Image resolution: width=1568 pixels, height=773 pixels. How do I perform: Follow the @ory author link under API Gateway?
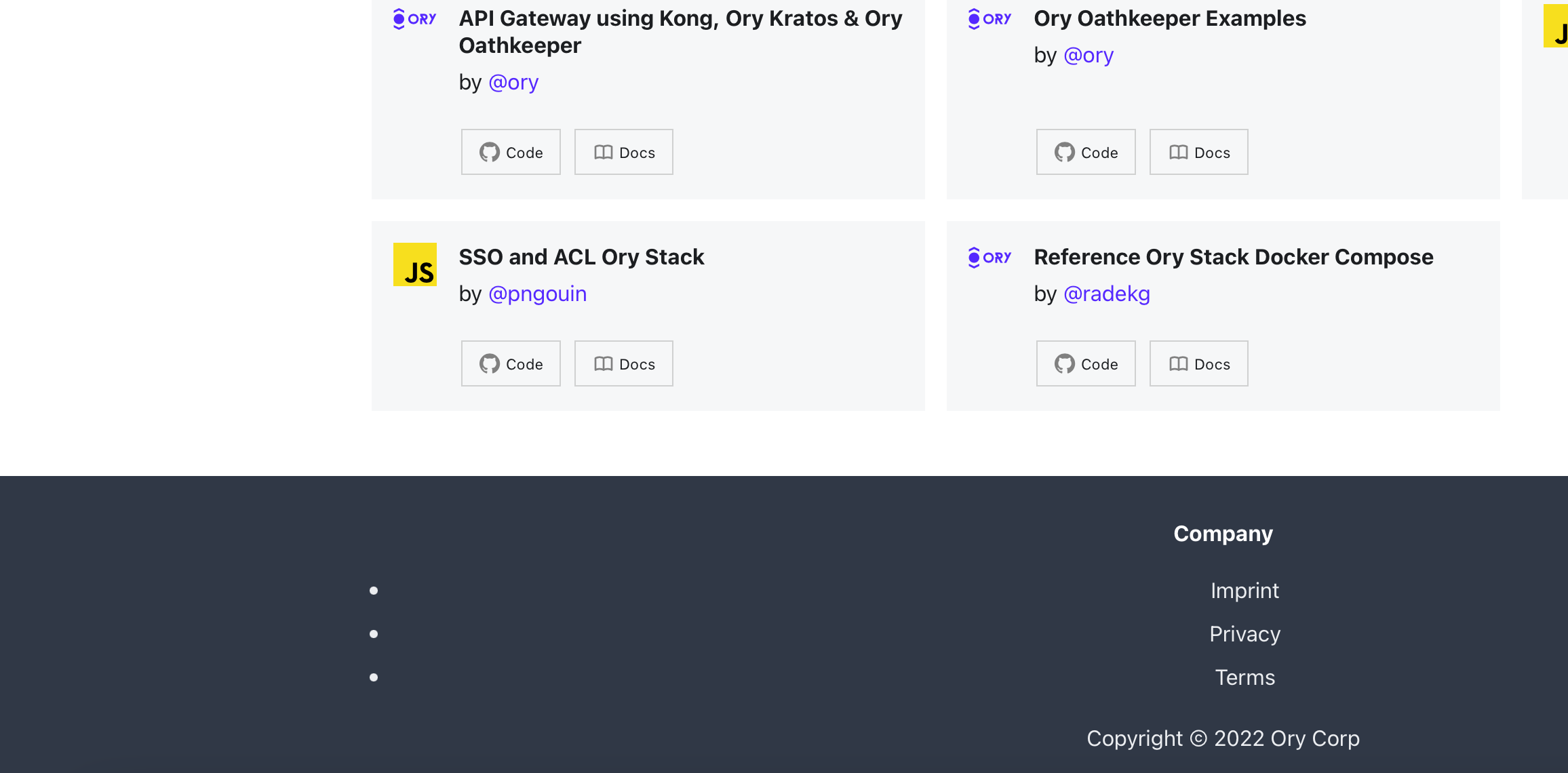513,81
